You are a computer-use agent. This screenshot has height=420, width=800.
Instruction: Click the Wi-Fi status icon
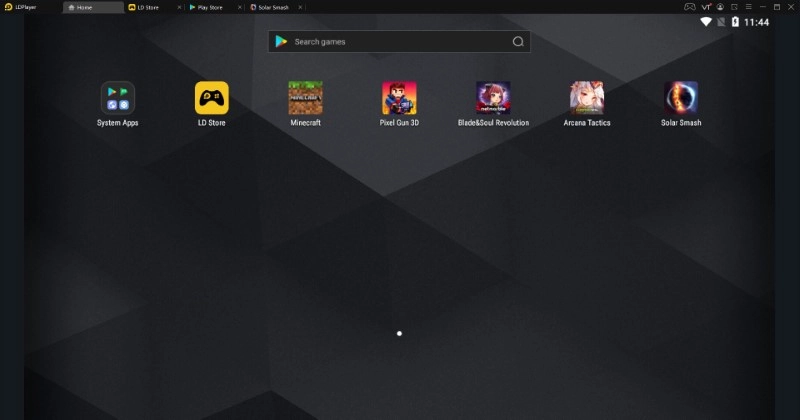point(706,22)
